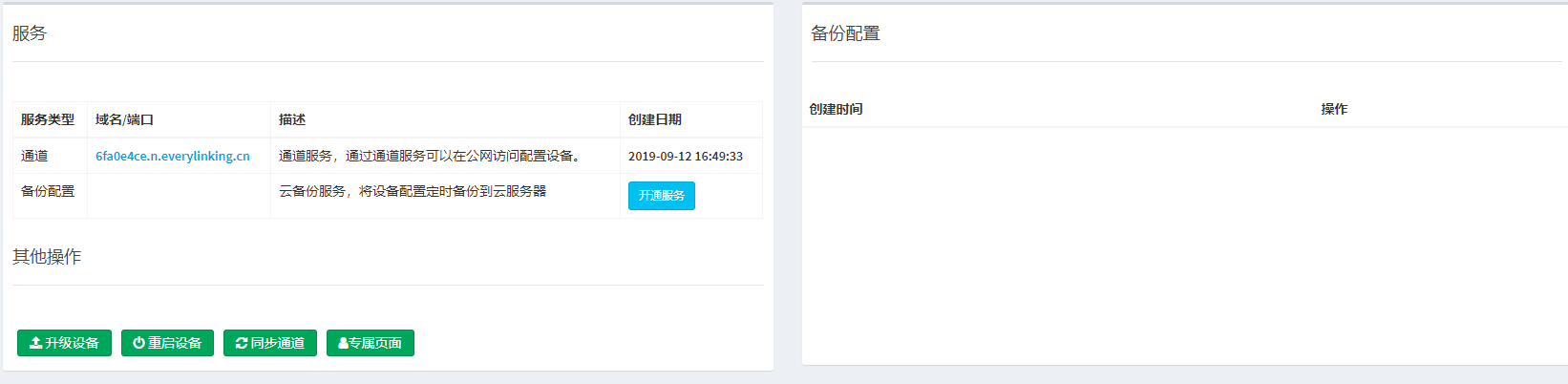The width and height of the screenshot is (1568, 384).
Task: Select the 创建日期 column header
Action: click(655, 119)
